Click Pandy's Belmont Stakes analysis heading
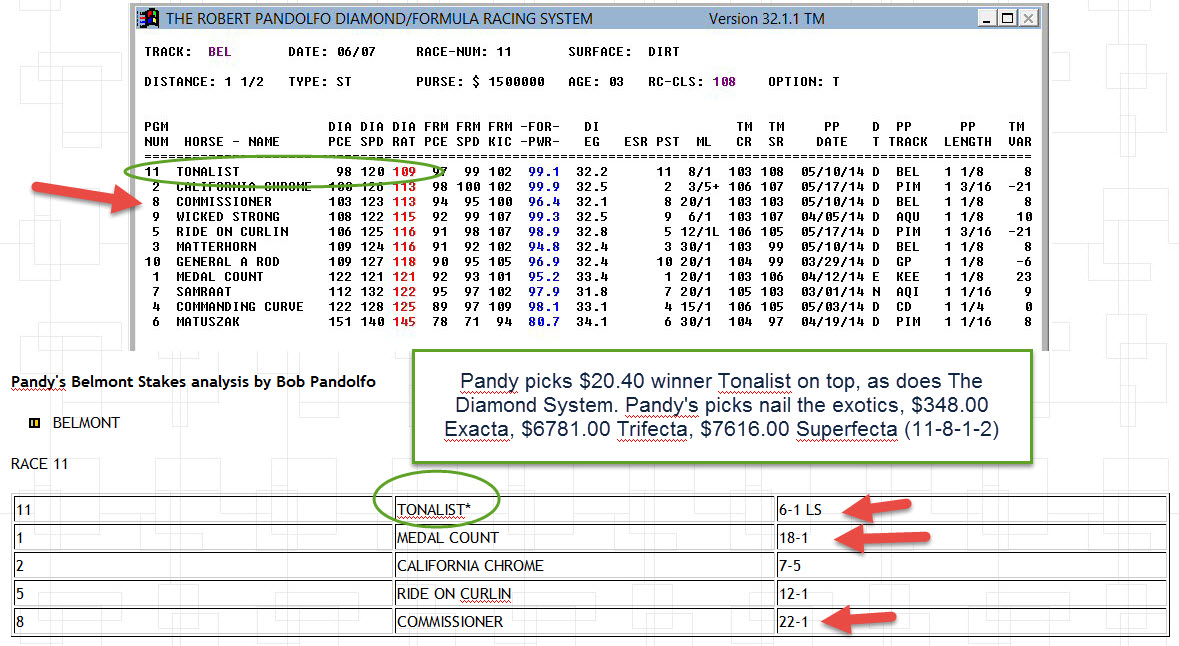Screen dimensions: 1179x646 pos(193,382)
